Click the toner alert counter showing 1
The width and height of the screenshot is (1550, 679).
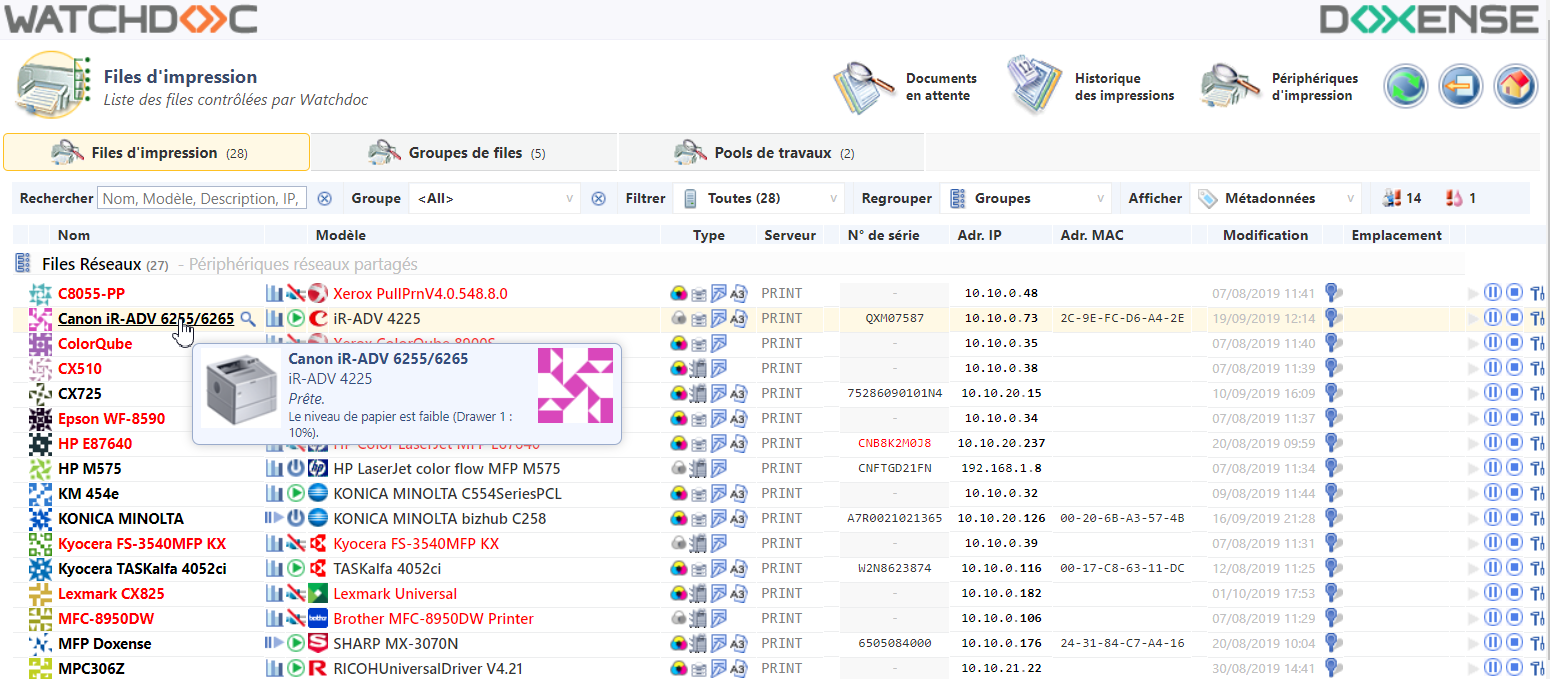pyautogui.click(x=1461, y=199)
